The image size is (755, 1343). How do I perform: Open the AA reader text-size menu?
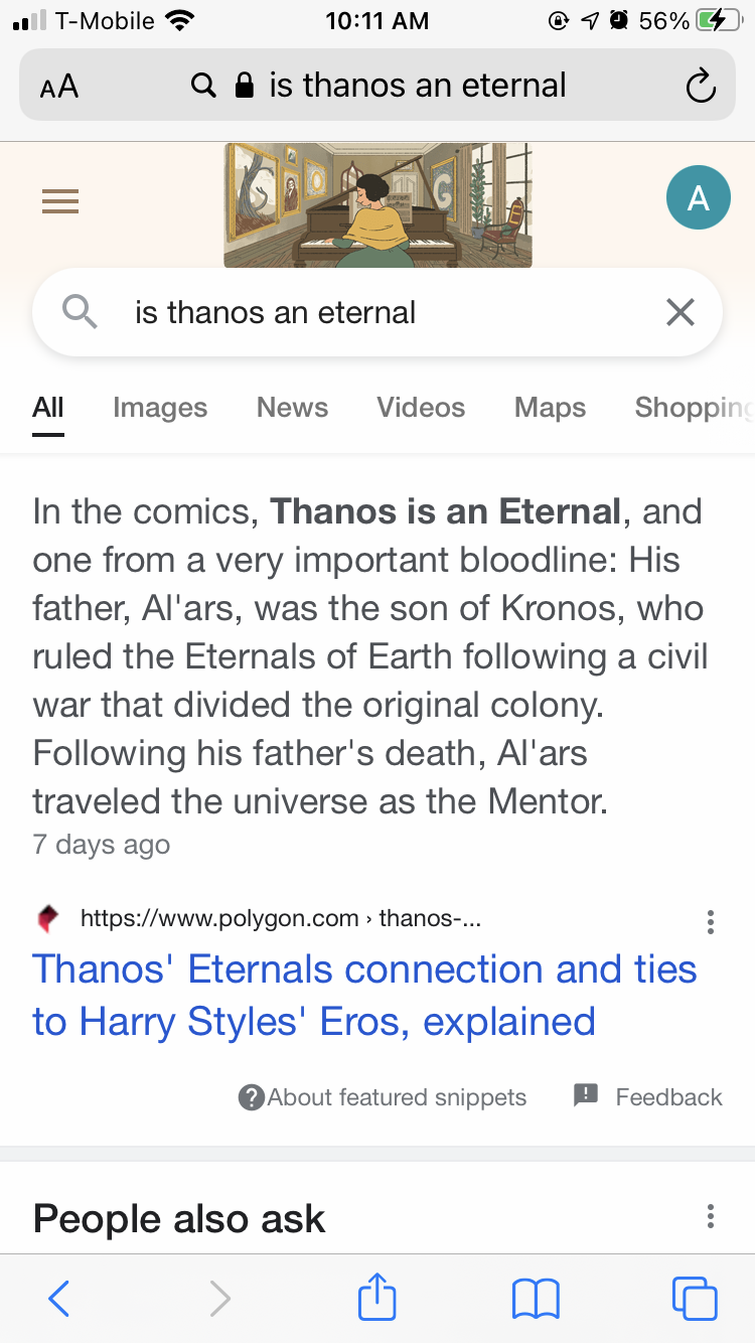[59, 87]
